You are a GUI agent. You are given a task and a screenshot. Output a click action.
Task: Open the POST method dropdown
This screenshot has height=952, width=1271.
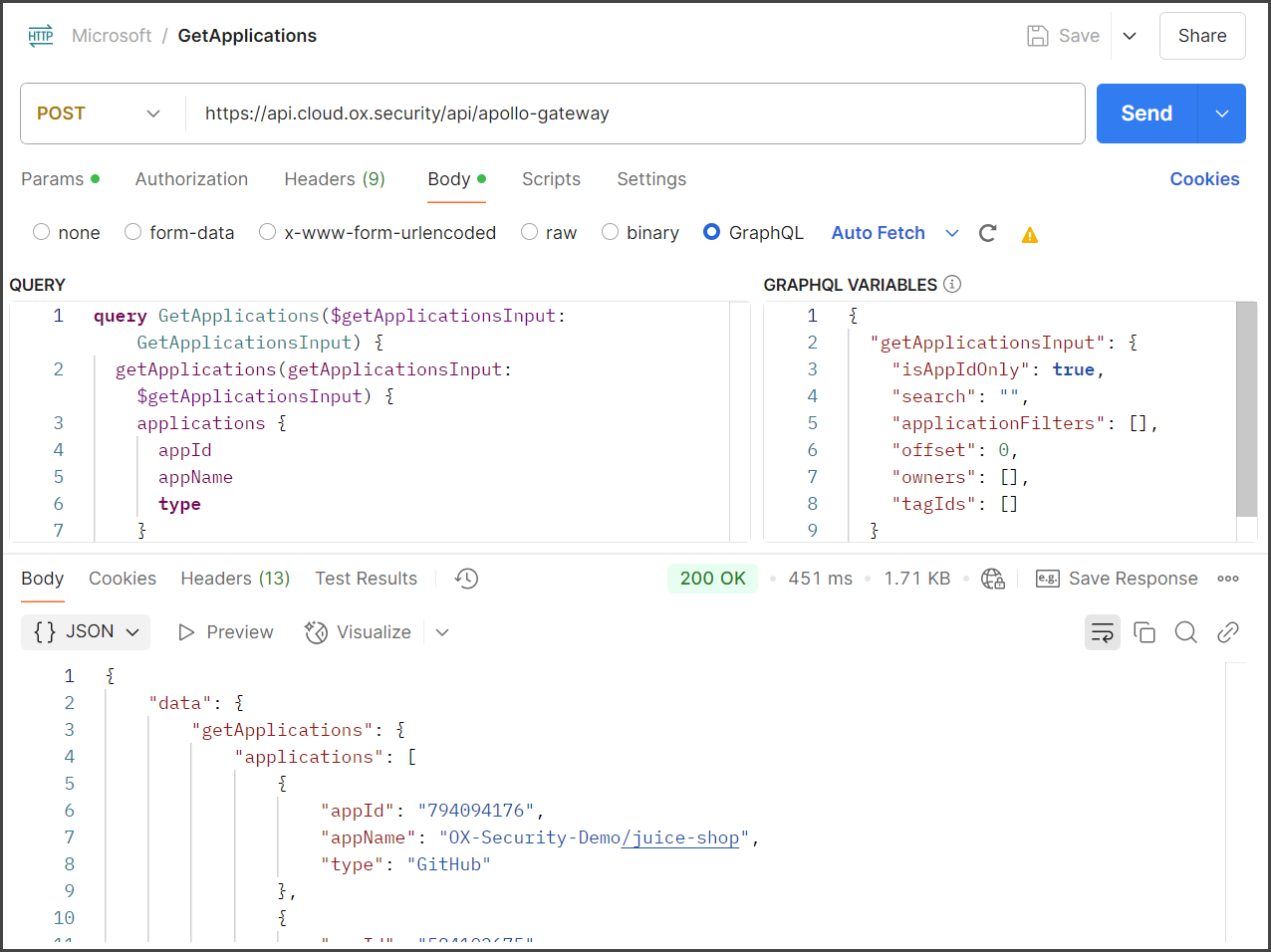click(100, 114)
